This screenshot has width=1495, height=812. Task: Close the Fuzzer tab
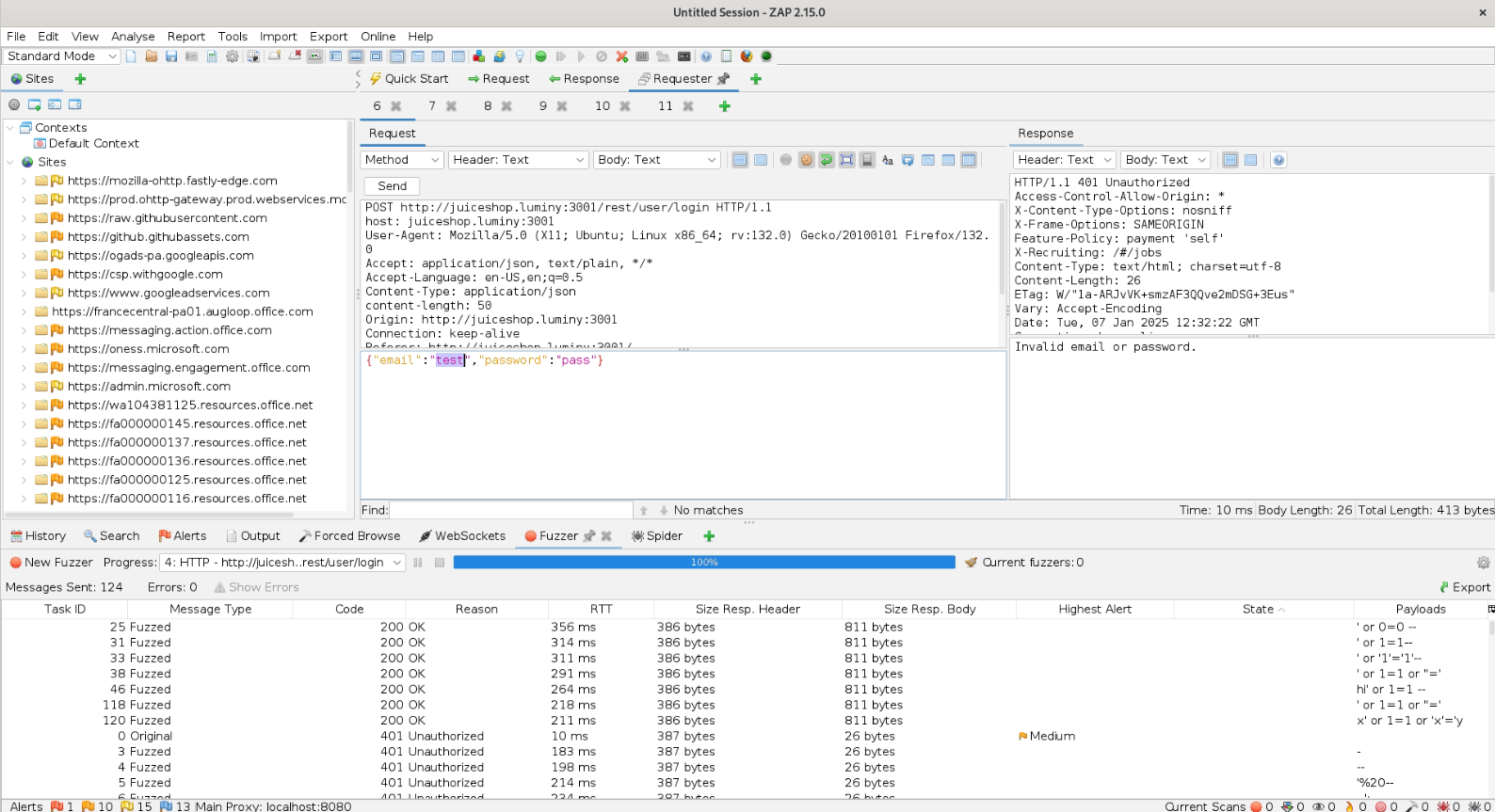(x=606, y=536)
